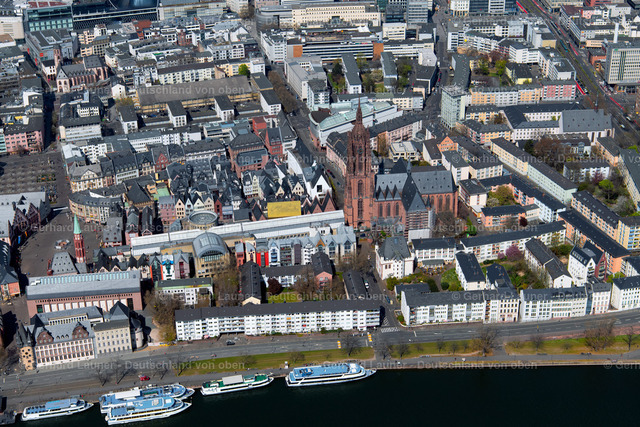
Task: Select the two side-by-side docked ferries
Action: point(145,403)
